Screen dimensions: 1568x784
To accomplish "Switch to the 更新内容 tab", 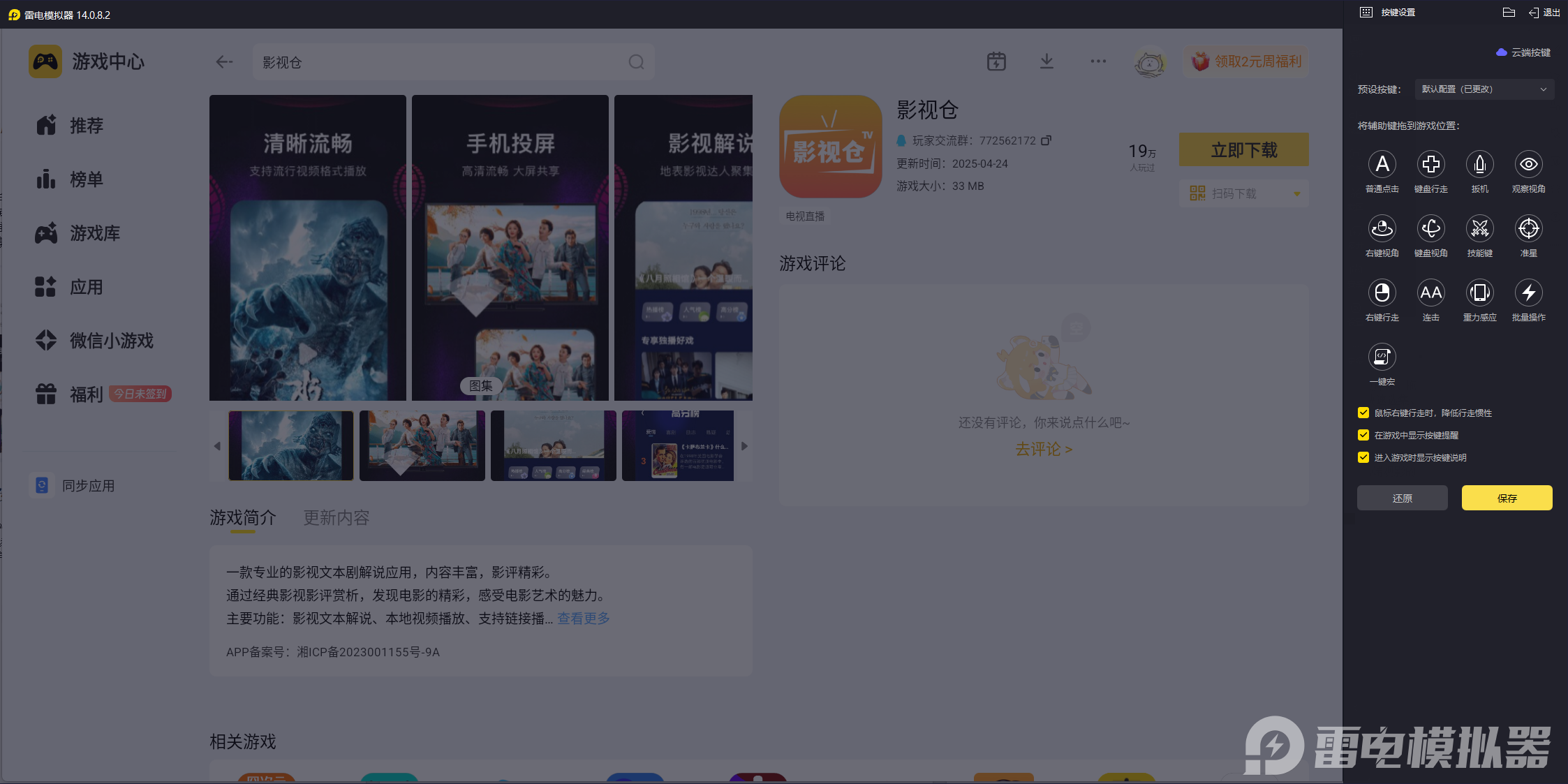I will (336, 518).
